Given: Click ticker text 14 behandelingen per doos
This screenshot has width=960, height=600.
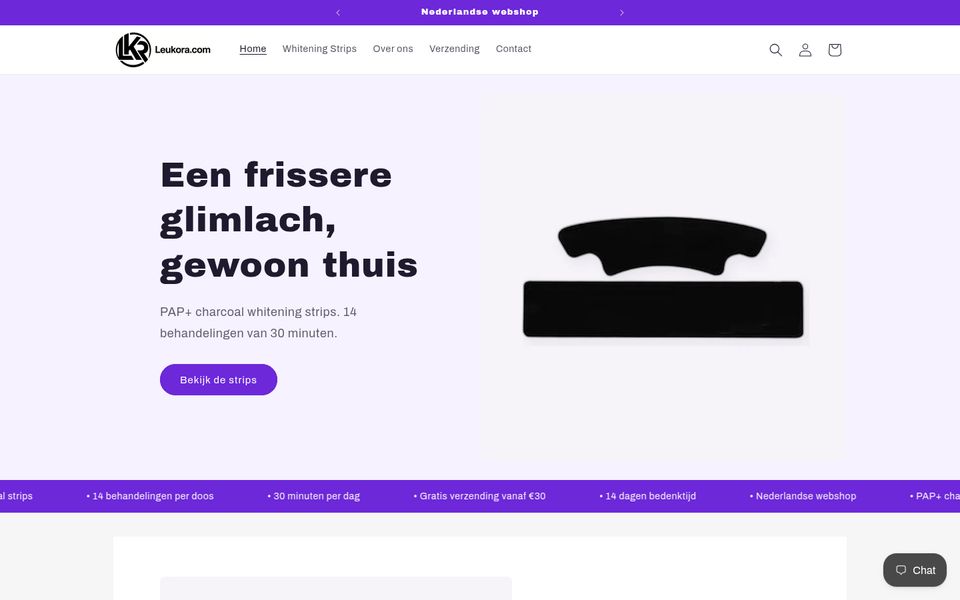Looking at the screenshot, I should pos(150,496).
